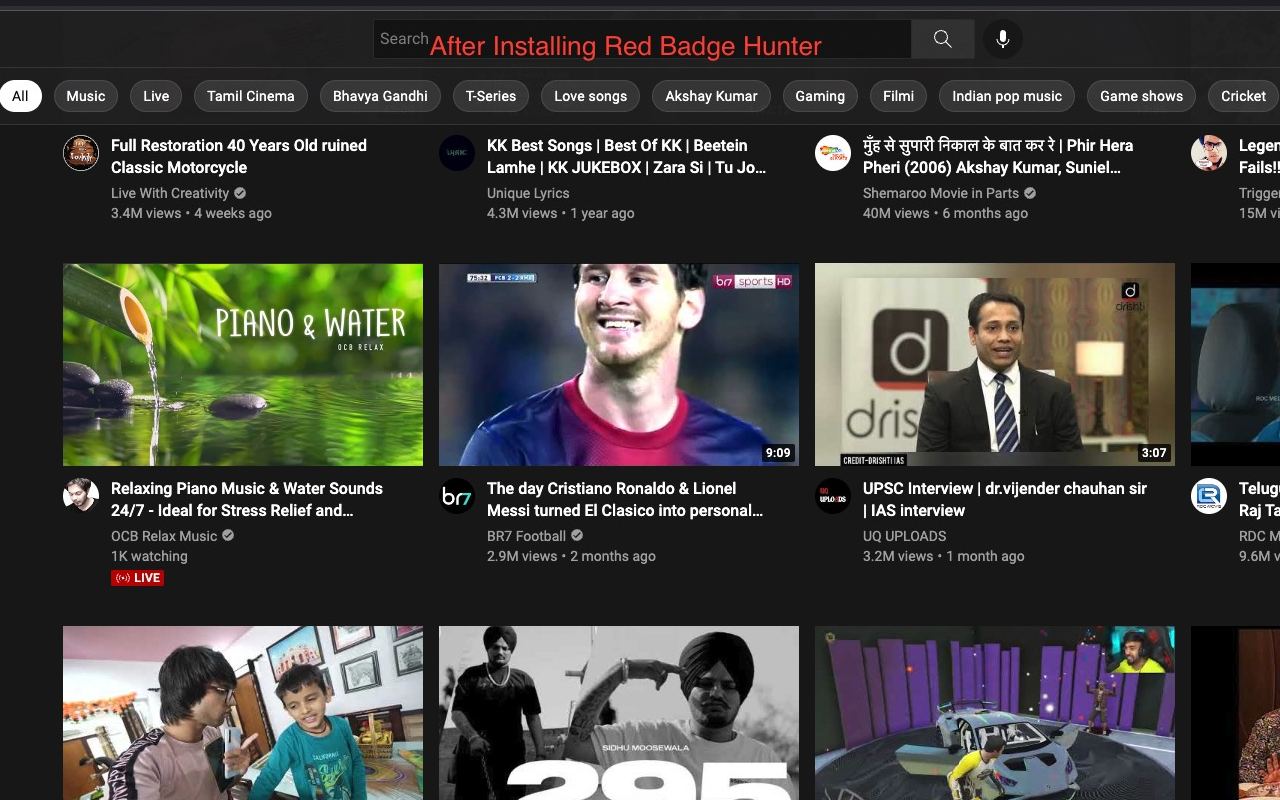Viewport: 1280px width, 800px height.
Task: Switch to Gaming category chip
Action: click(820, 96)
